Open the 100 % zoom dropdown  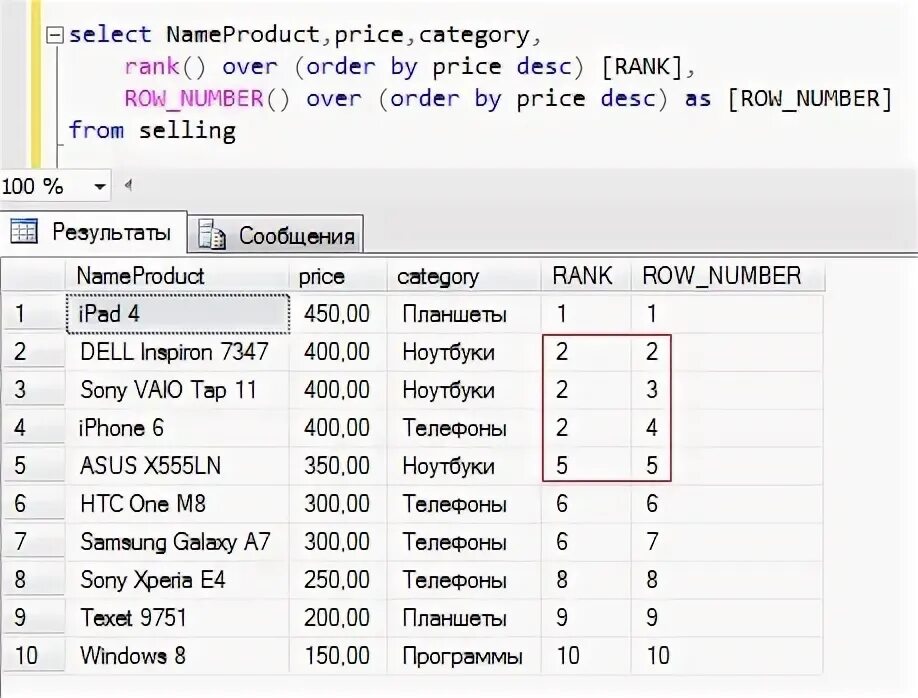click(x=100, y=187)
